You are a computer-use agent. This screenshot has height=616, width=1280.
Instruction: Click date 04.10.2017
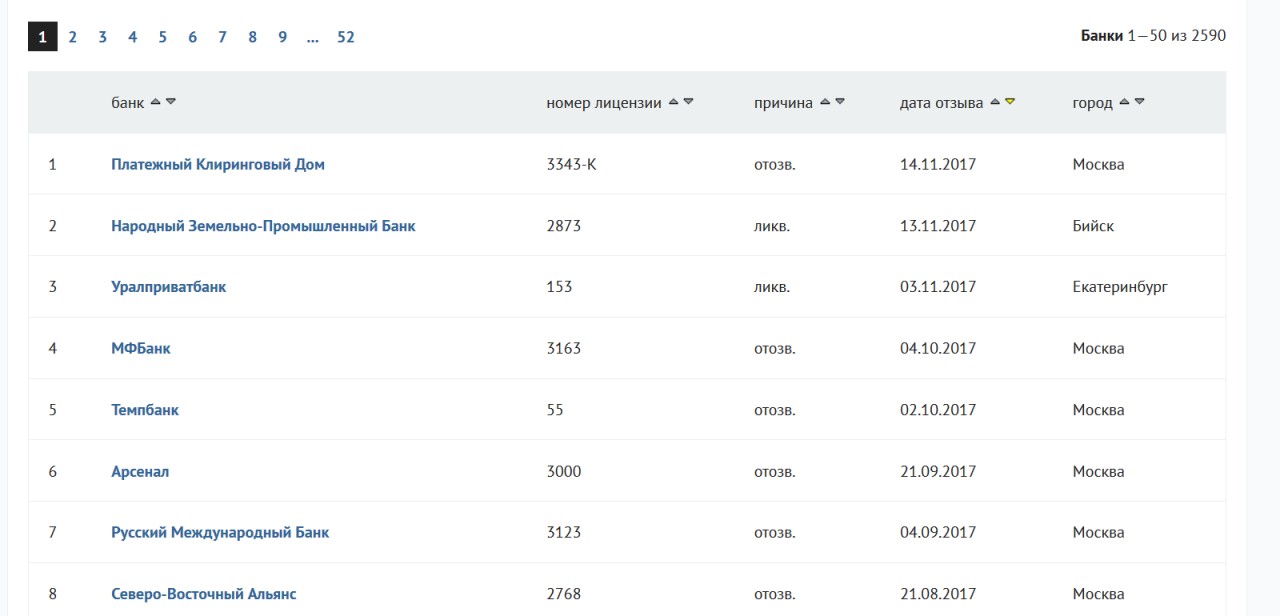pyautogui.click(x=938, y=348)
